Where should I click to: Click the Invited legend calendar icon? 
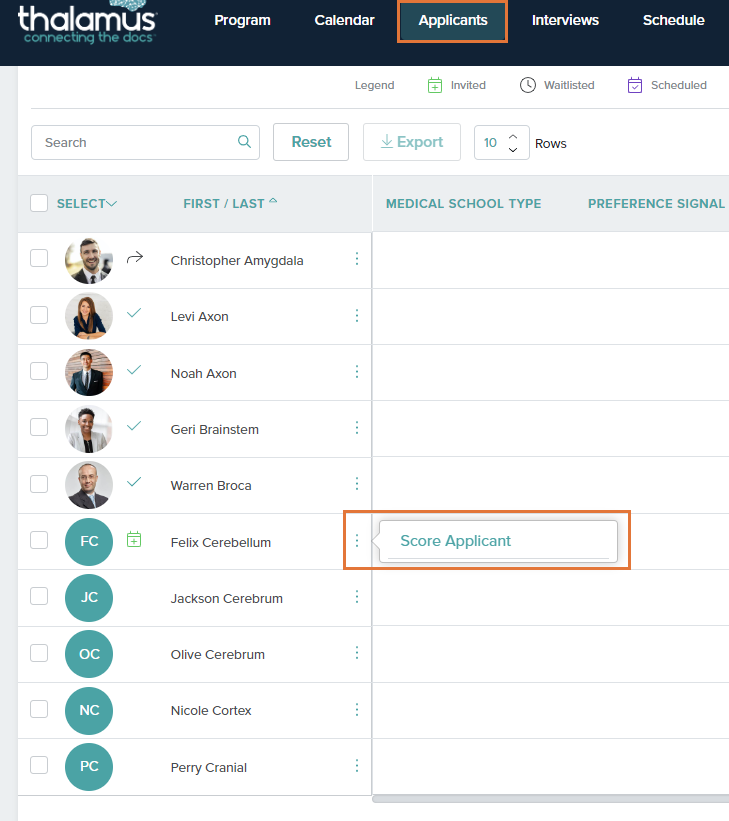[435, 85]
